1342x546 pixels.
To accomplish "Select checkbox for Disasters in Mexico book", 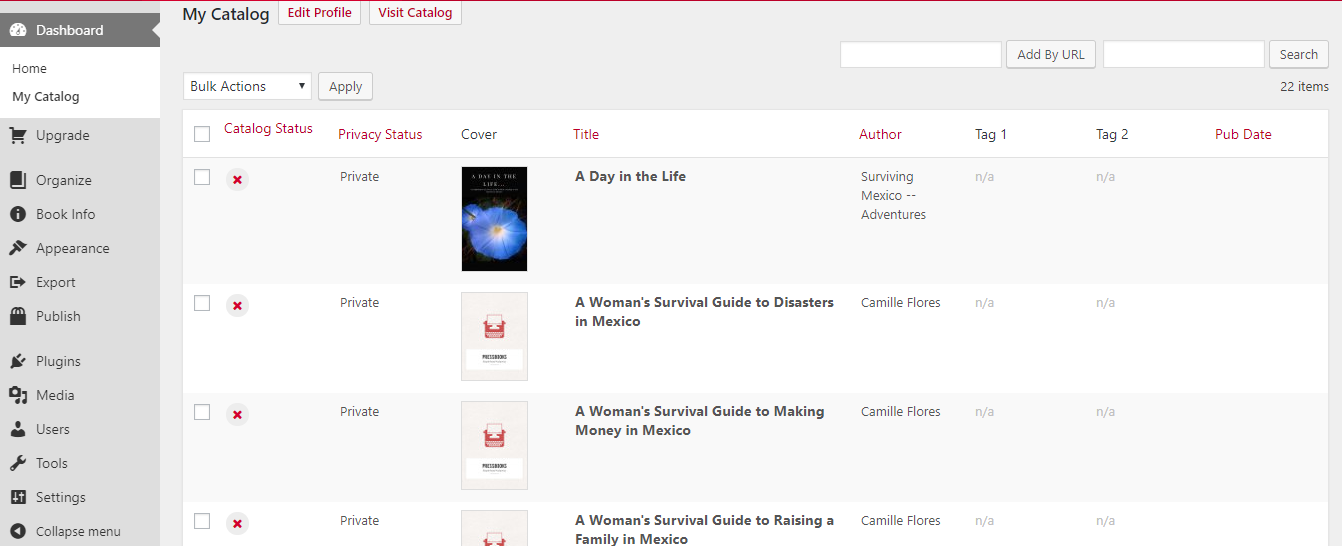I will click(202, 303).
